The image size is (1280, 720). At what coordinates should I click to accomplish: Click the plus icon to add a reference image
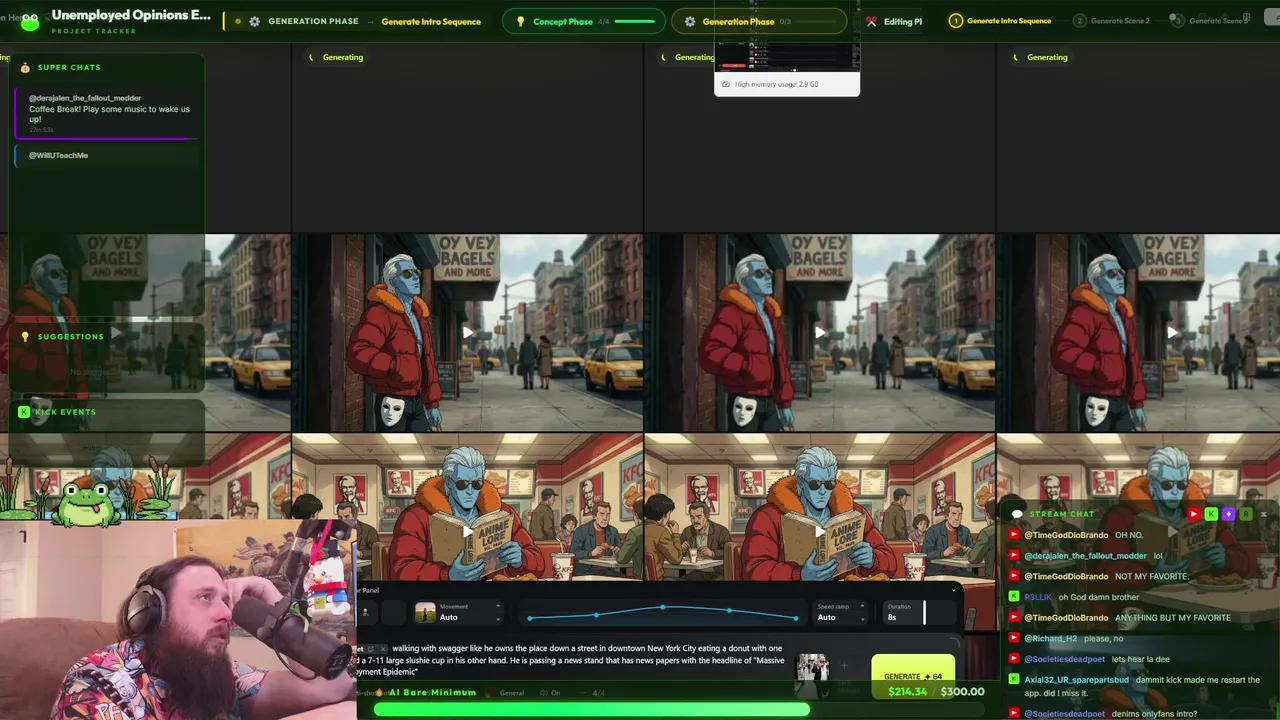click(844, 666)
